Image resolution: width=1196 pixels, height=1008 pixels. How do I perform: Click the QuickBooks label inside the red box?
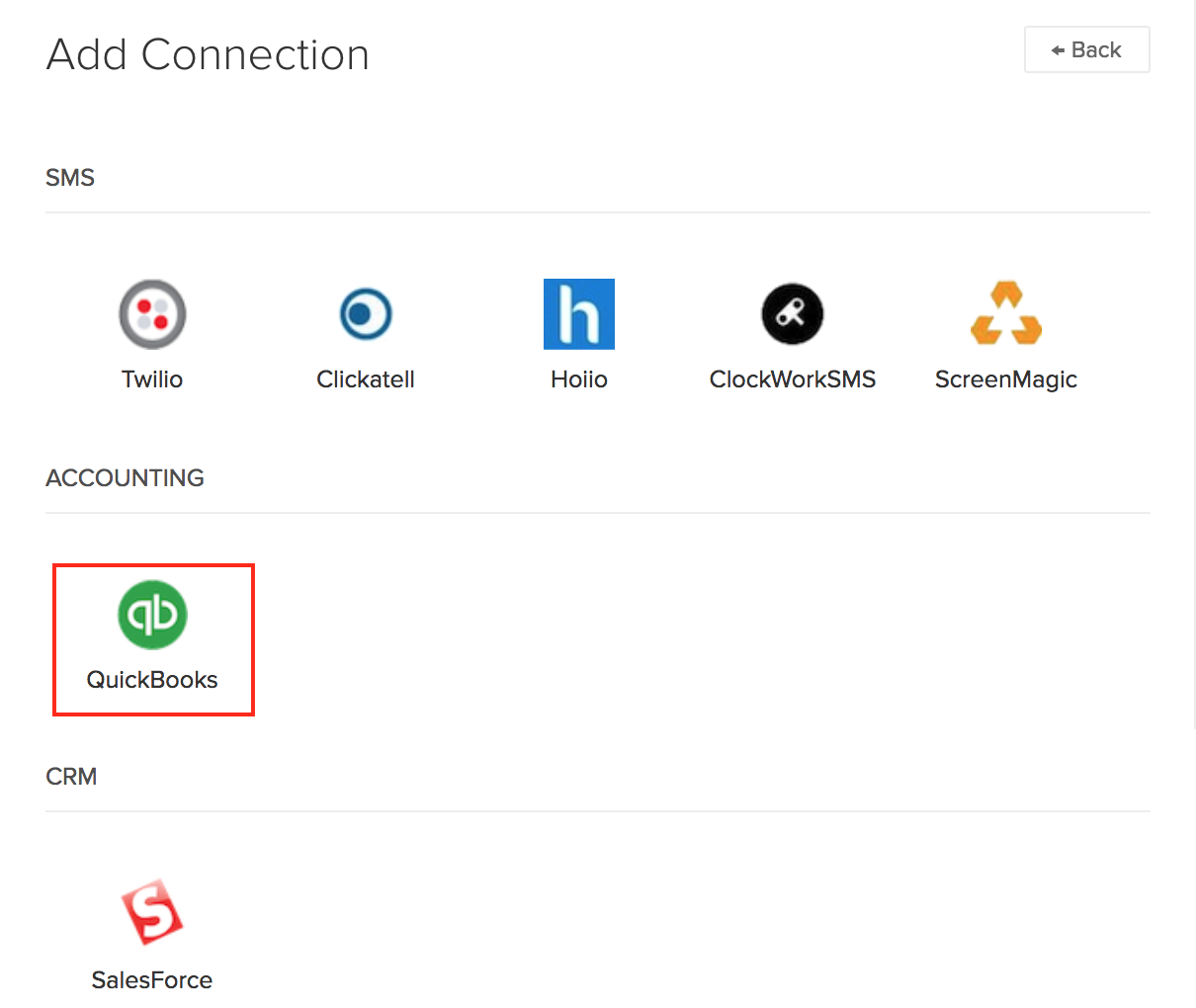pos(153,679)
